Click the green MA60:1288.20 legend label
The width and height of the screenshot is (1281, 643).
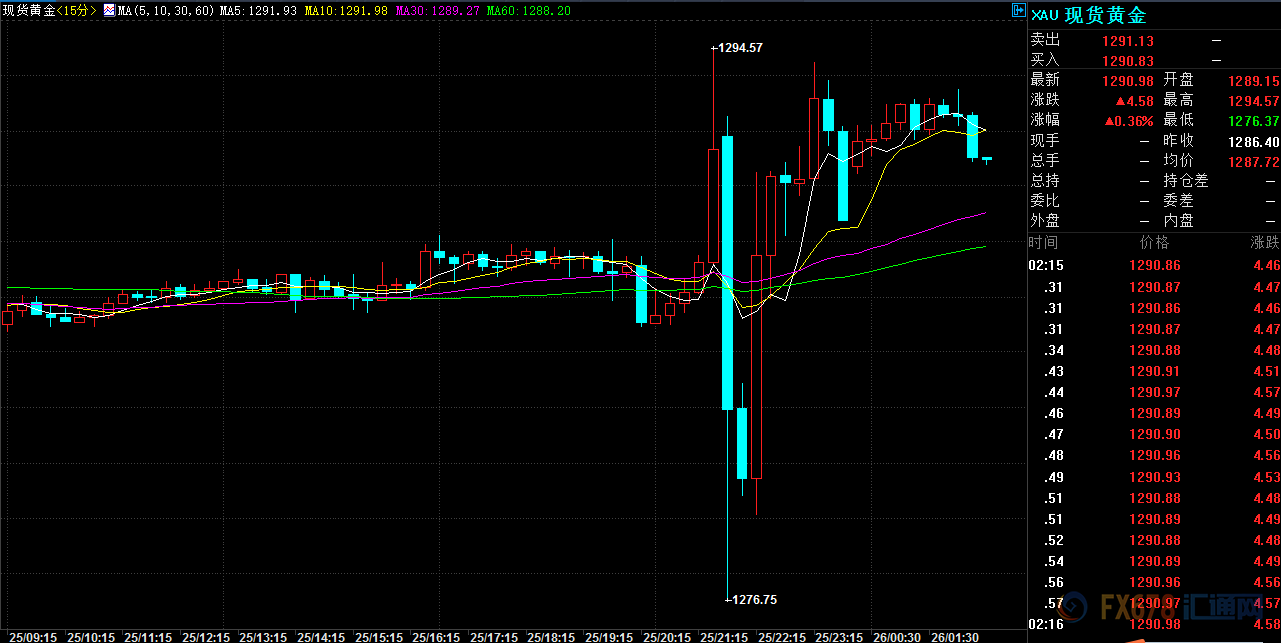click(529, 11)
